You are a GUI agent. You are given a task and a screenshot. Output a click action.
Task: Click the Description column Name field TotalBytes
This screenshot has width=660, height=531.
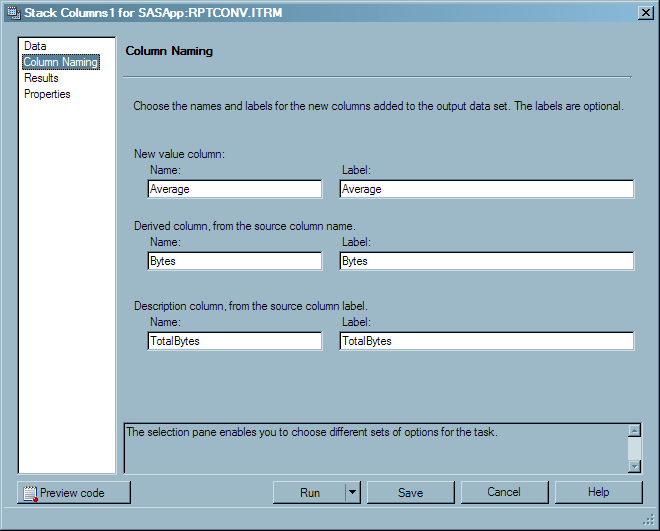point(235,341)
